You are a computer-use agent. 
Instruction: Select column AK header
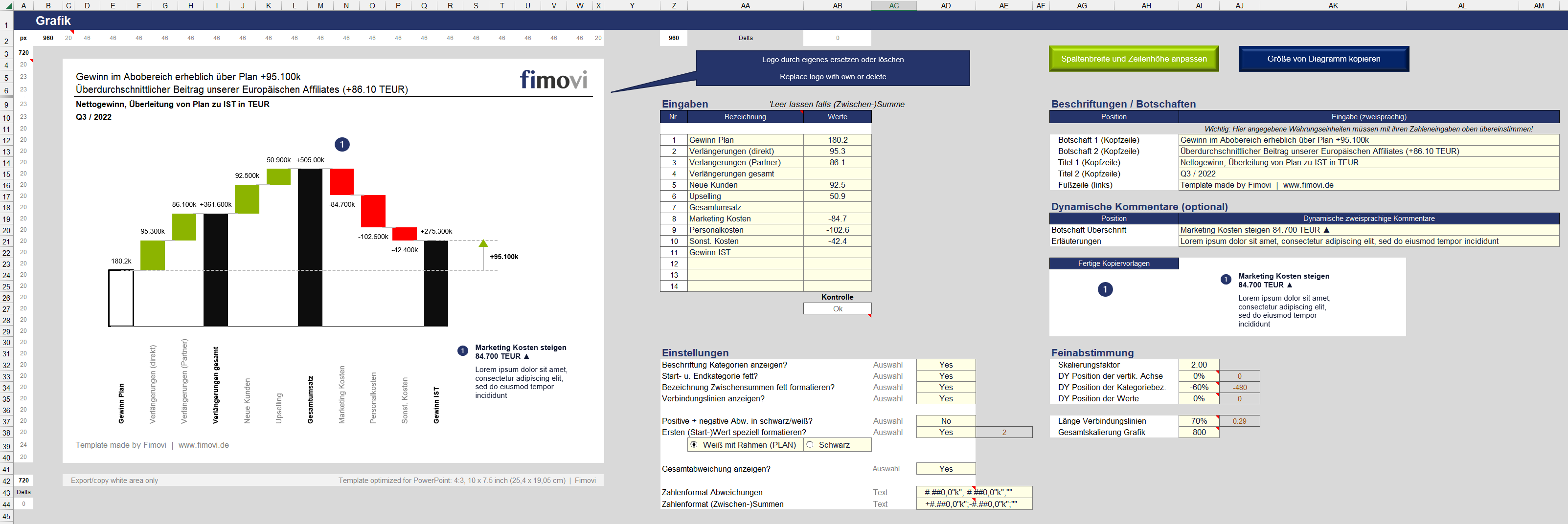[1333, 5]
